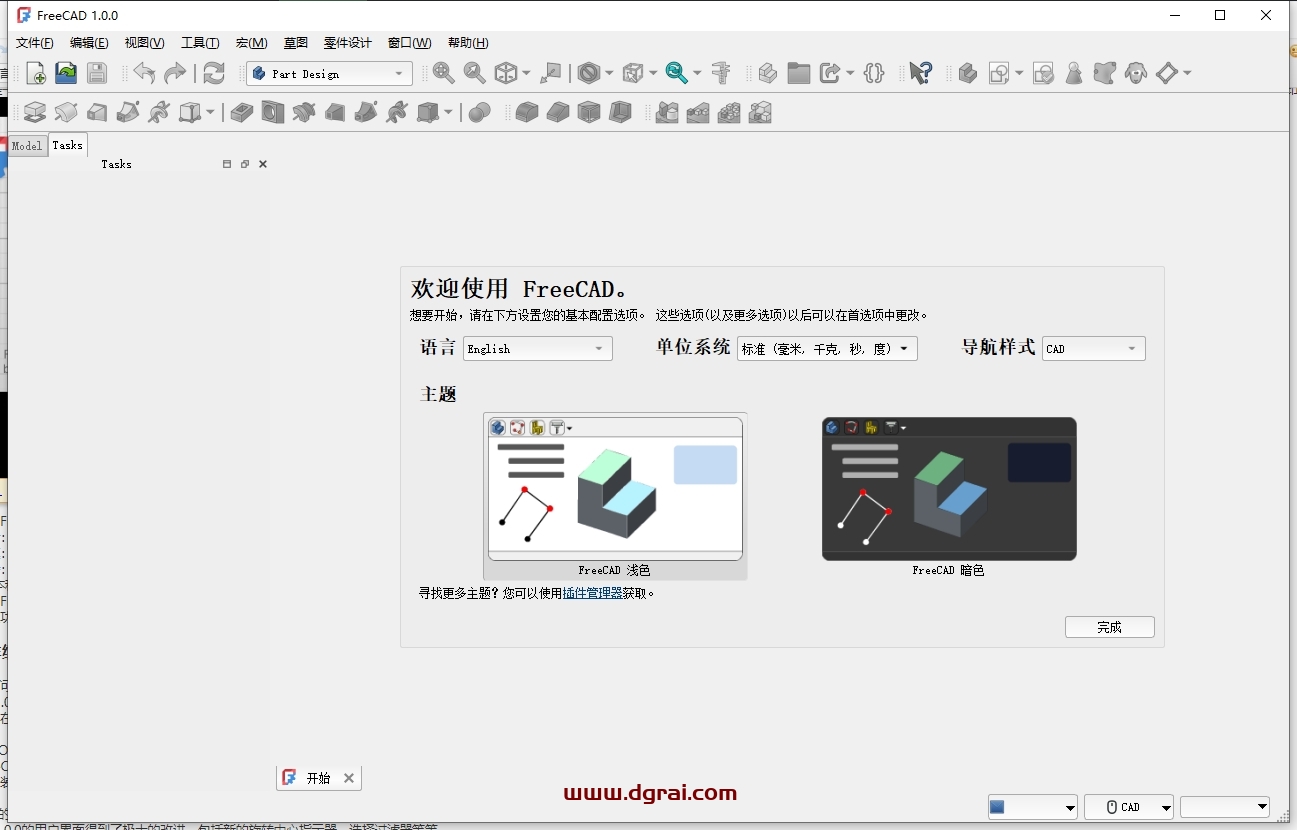1297x830 pixels.
Task: Open the 帮助(H) menu
Action: click(468, 43)
